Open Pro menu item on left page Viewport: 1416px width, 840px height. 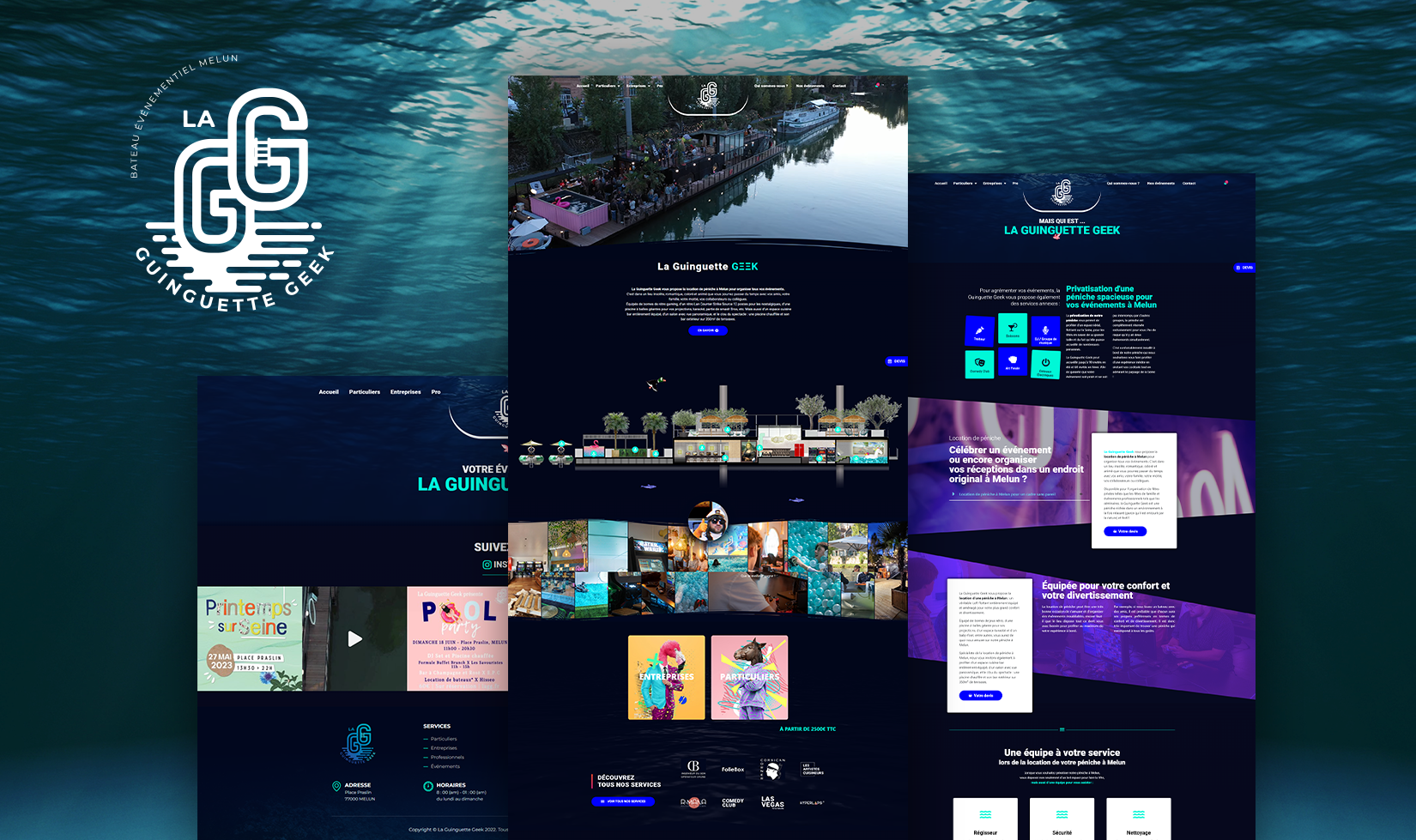click(436, 392)
